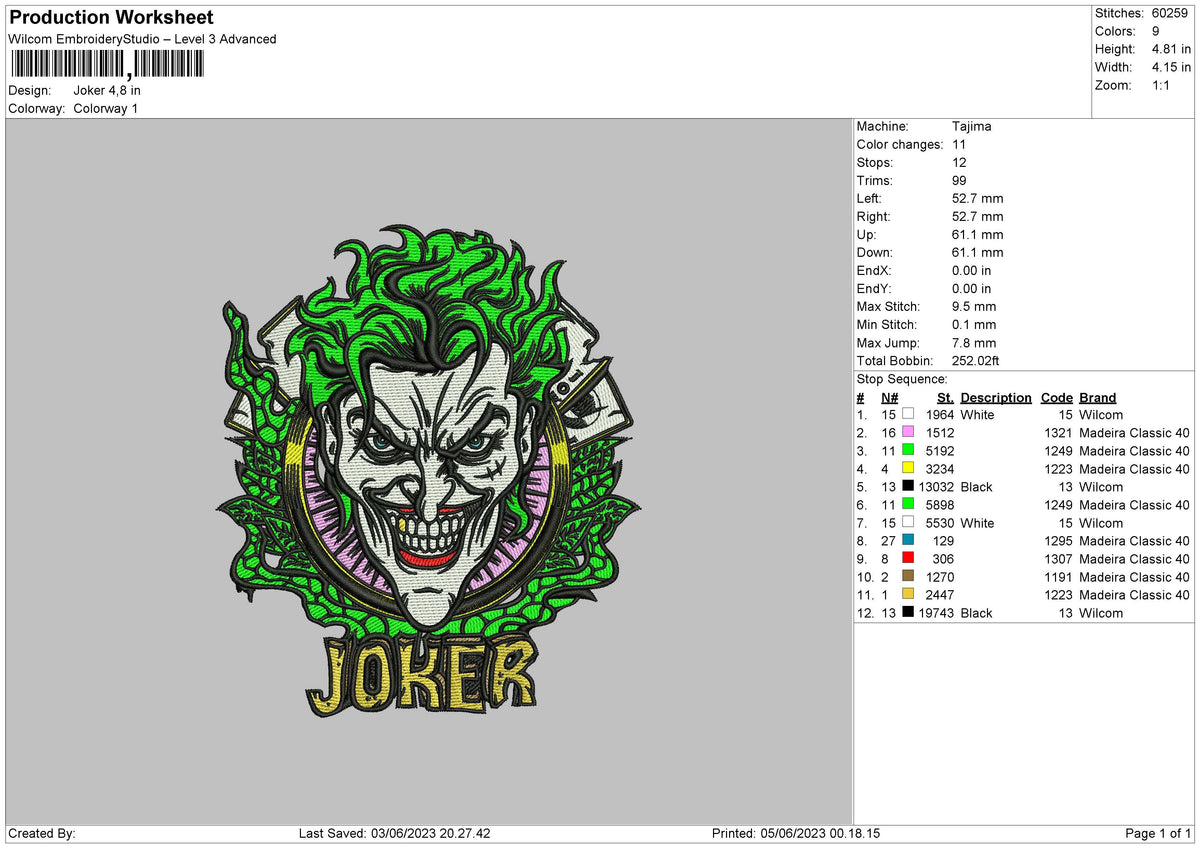1200x848 pixels.
Task: Click the Wilcom EmbroideryStudio Level 3 Advanced text
Action: [142, 39]
